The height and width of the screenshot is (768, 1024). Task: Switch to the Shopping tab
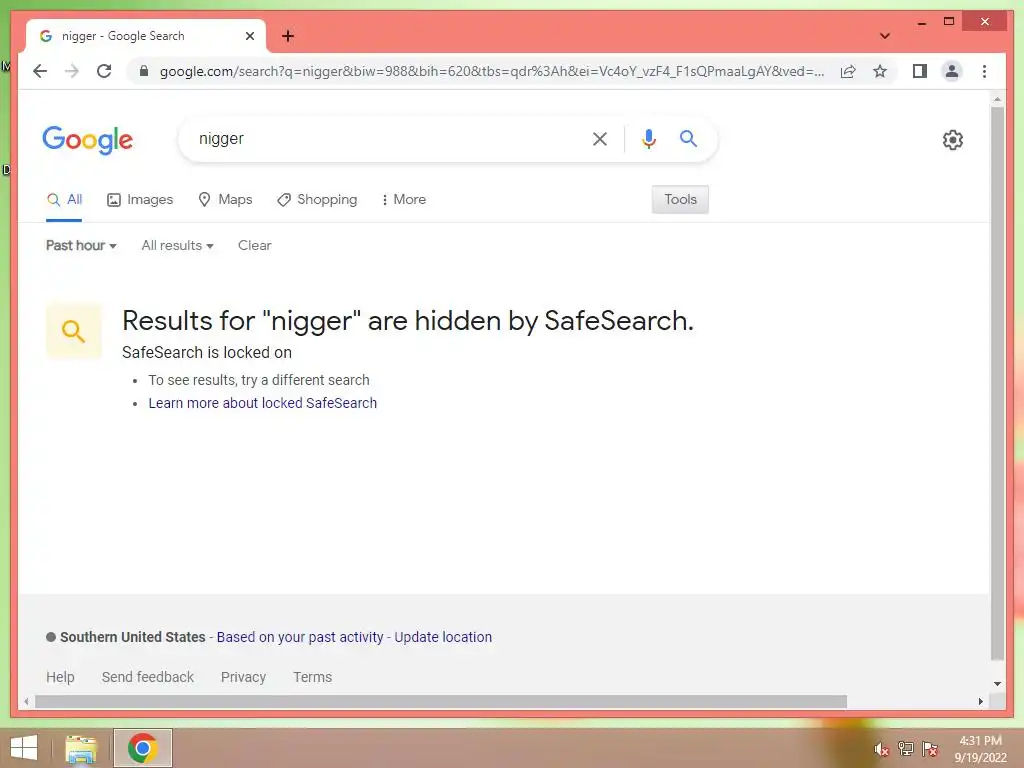coord(317,199)
